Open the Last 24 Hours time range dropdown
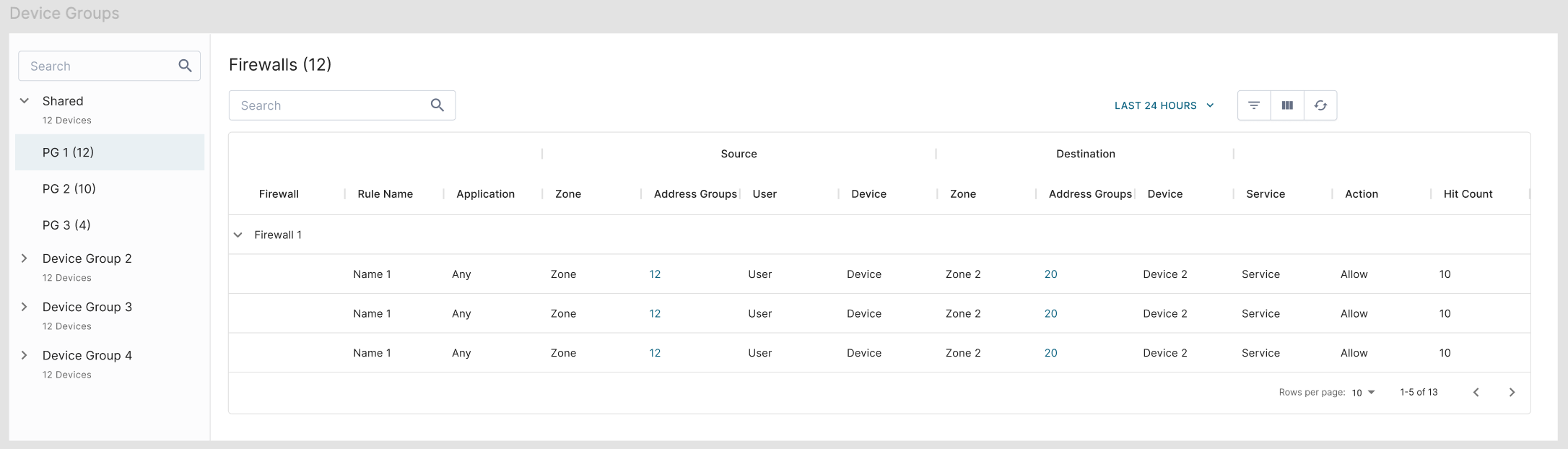 click(x=1164, y=105)
